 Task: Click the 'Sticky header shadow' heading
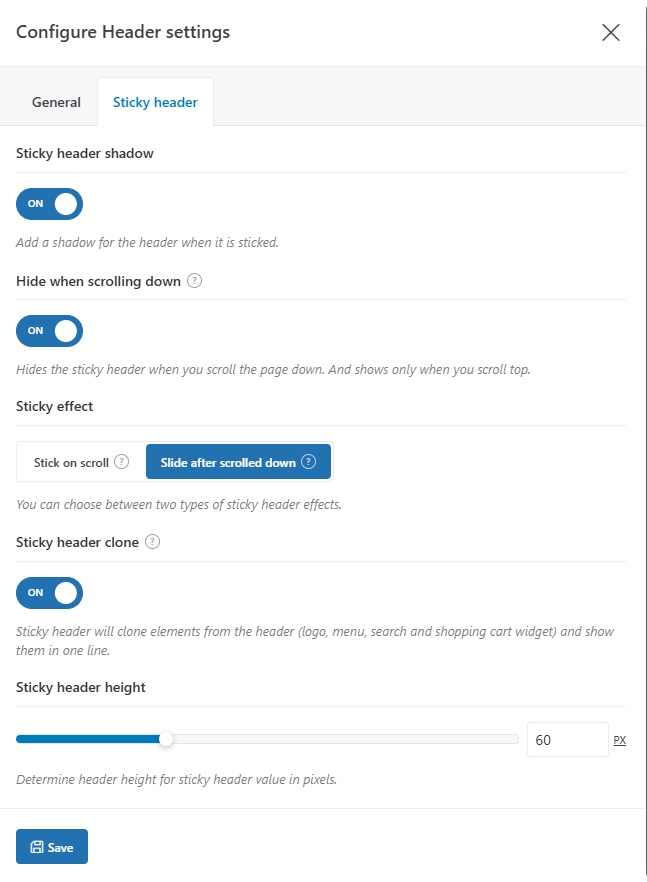point(84,154)
